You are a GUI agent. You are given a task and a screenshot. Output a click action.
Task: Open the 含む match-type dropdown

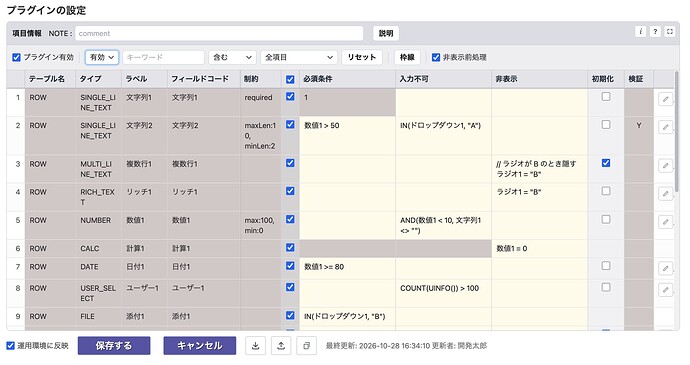coord(232,57)
